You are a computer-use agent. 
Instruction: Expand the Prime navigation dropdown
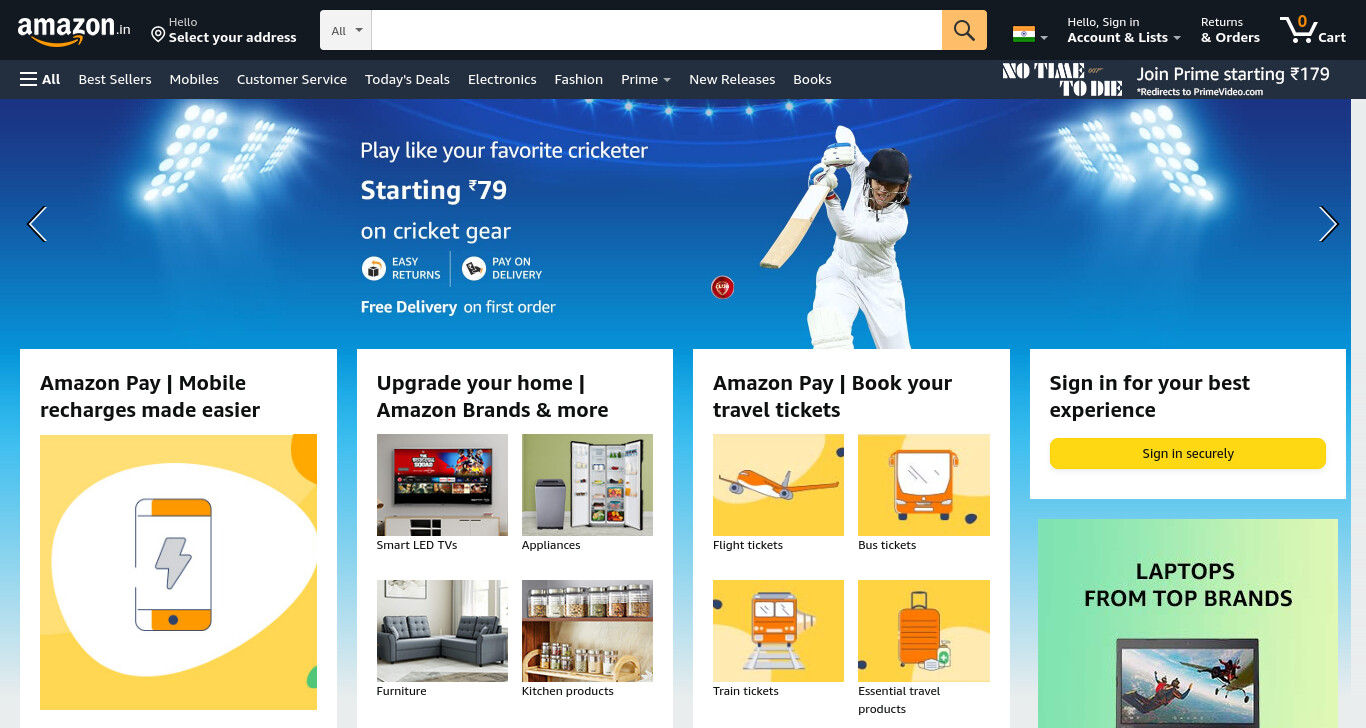click(x=645, y=79)
